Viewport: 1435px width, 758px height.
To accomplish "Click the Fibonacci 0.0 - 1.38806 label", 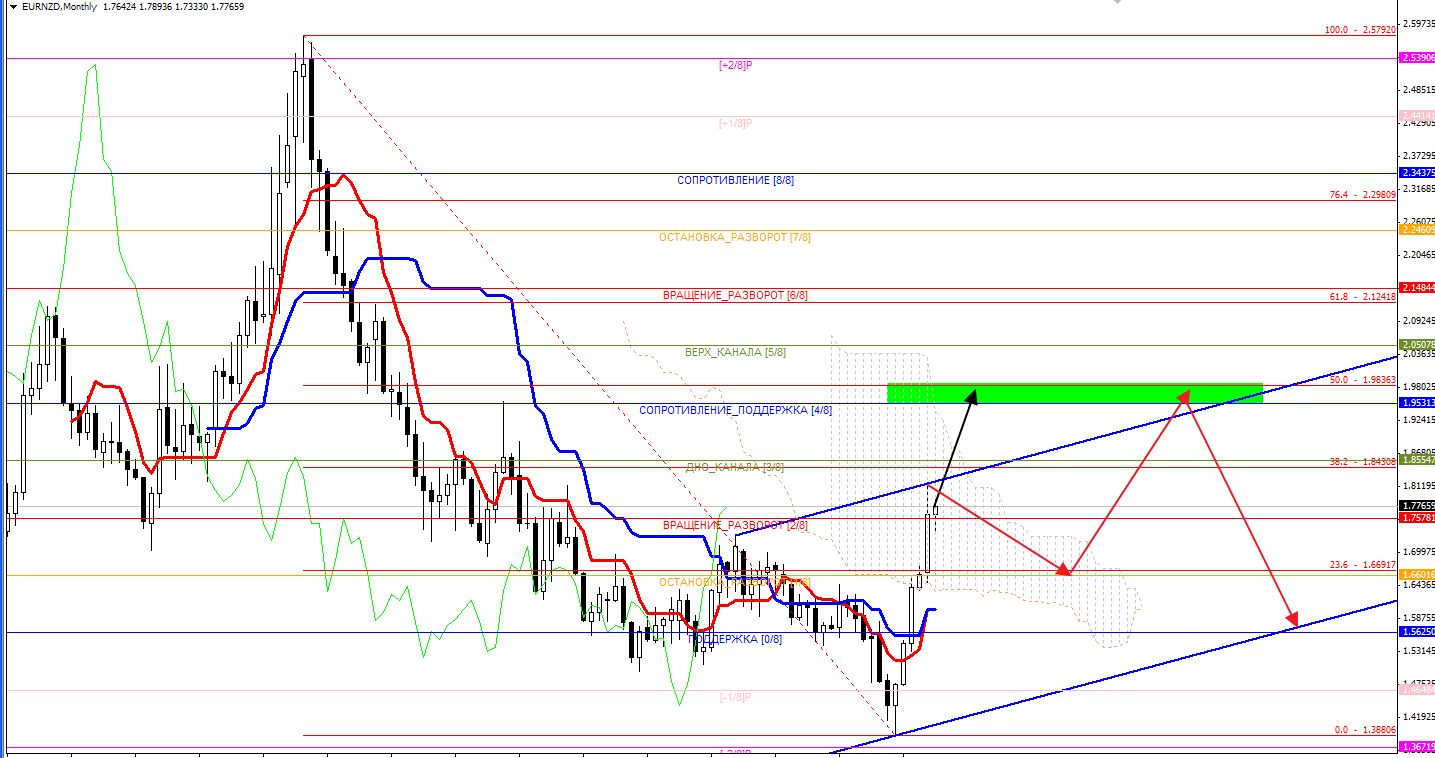I will [x=1364, y=730].
